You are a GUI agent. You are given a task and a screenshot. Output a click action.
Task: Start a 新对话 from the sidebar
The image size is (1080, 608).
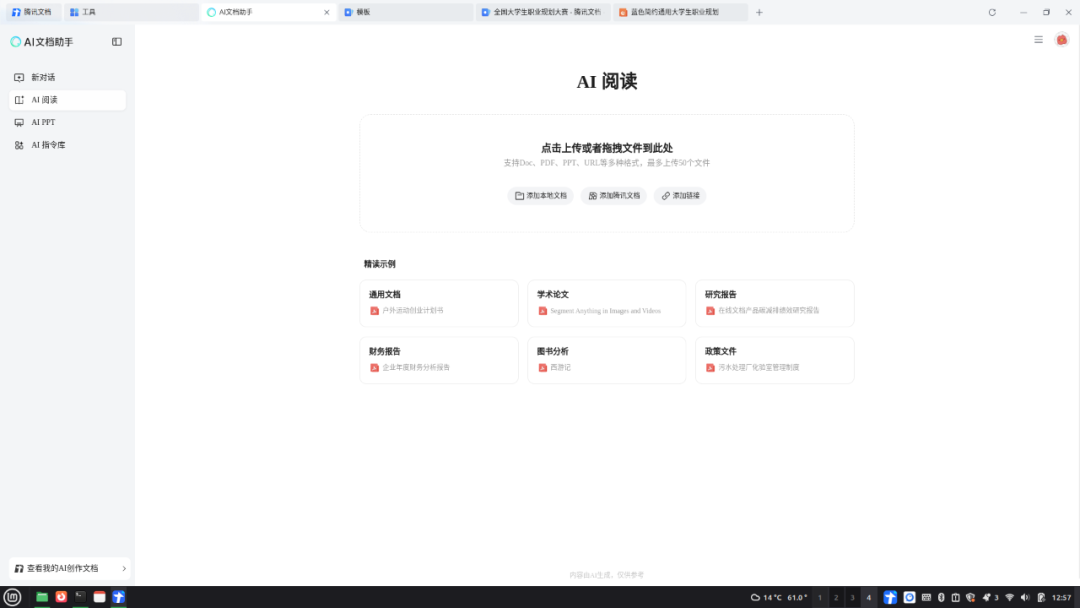(x=68, y=77)
